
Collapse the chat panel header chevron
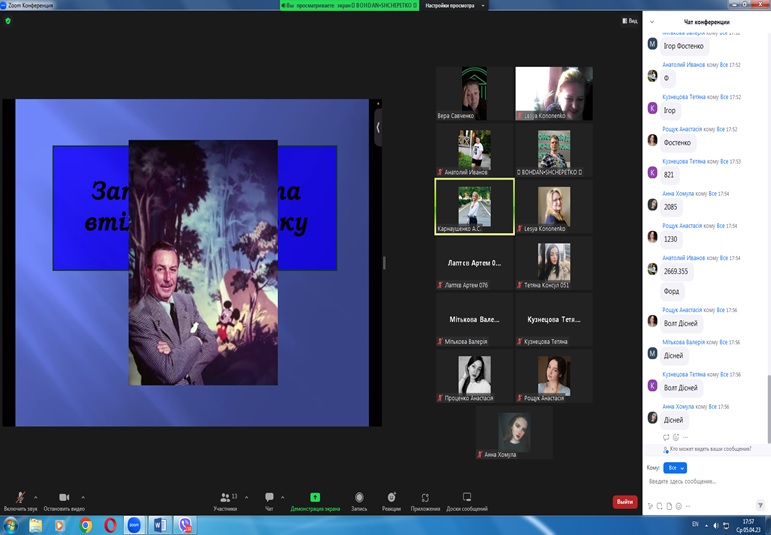[x=652, y=22]
